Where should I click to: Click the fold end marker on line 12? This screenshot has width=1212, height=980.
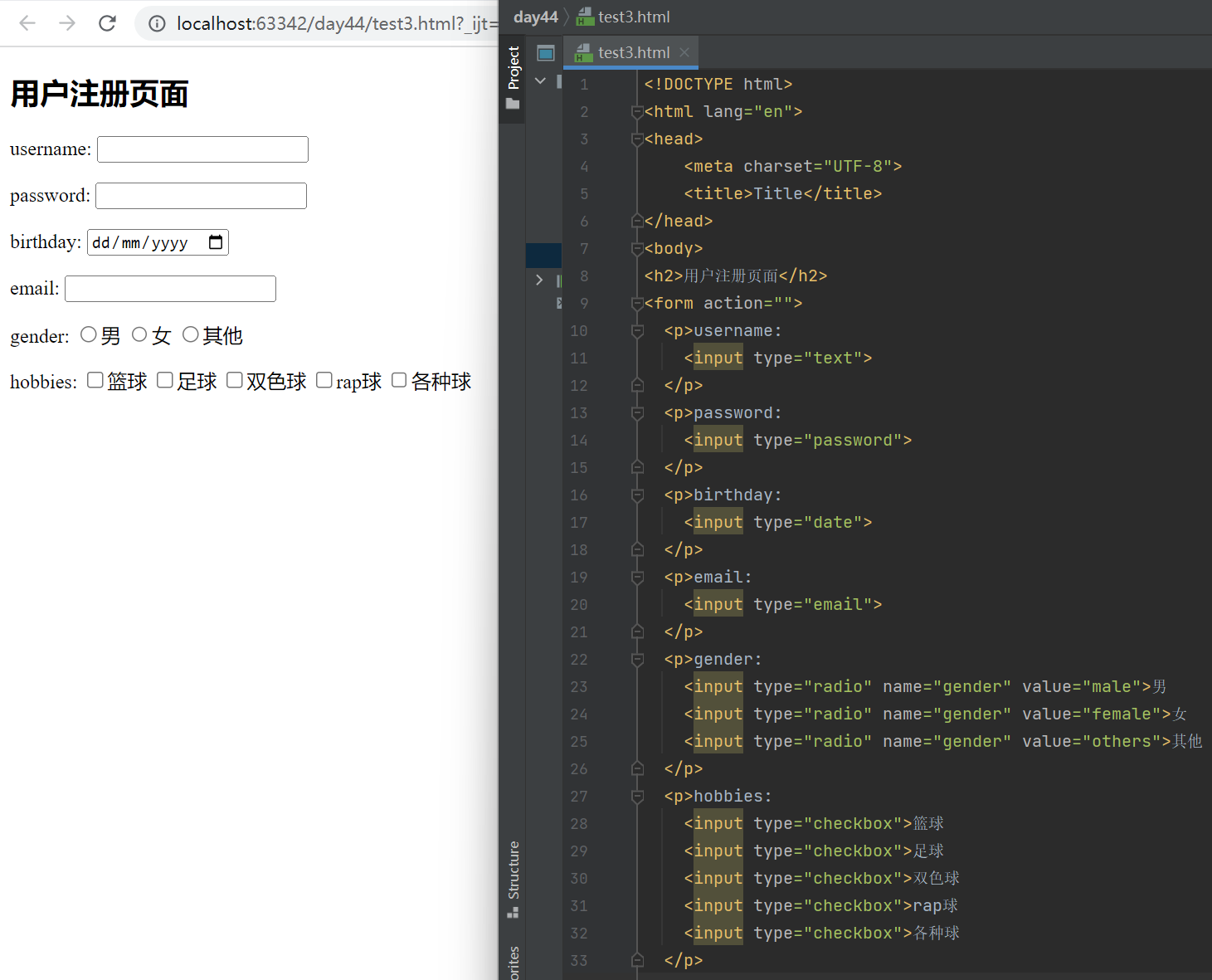click(637, 386)
